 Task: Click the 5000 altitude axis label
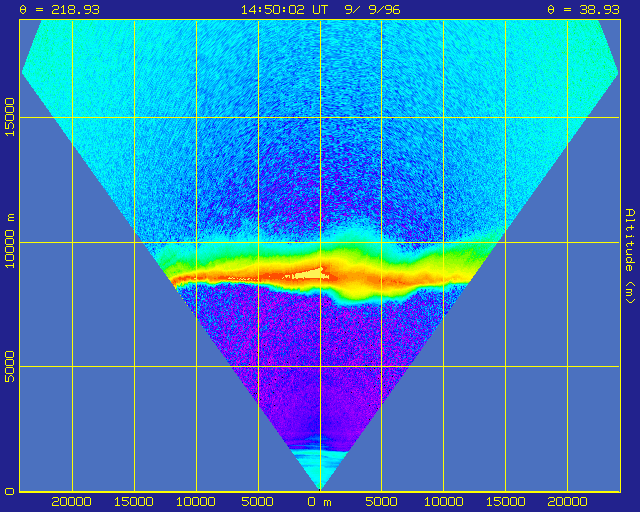[x=10, y=366]
